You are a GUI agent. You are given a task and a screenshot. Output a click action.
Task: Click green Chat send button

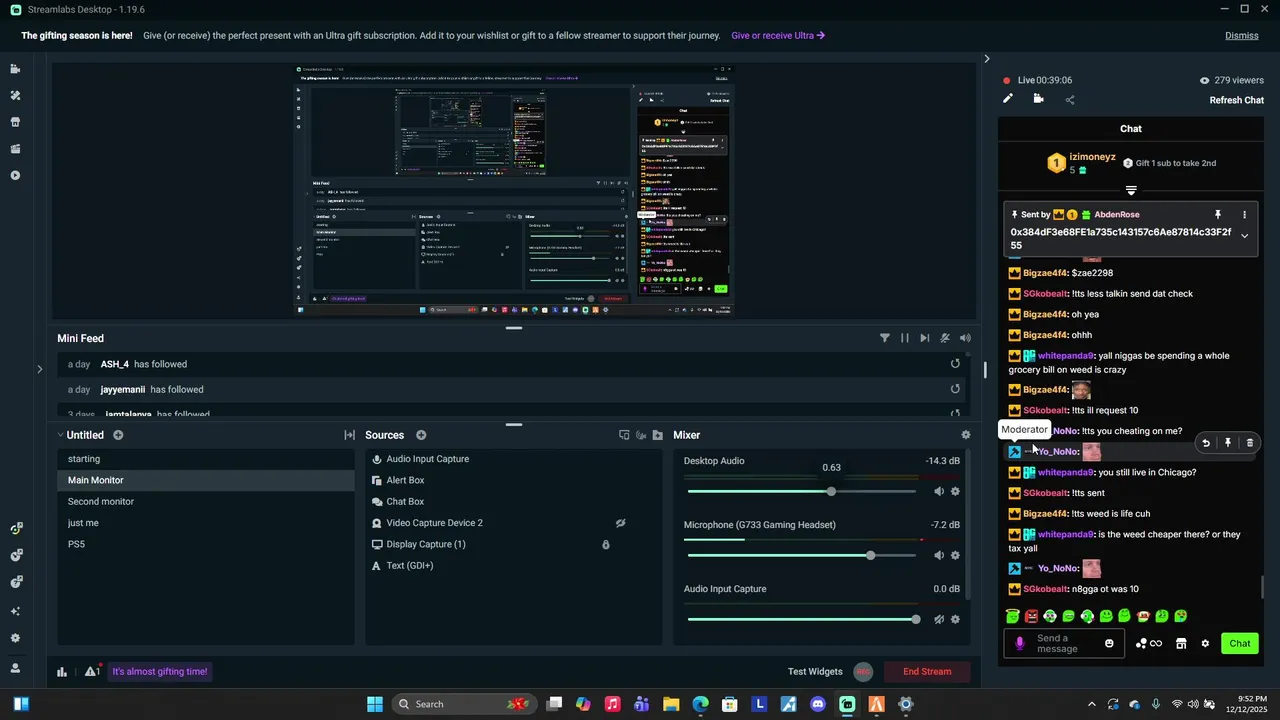point(1239,644)
